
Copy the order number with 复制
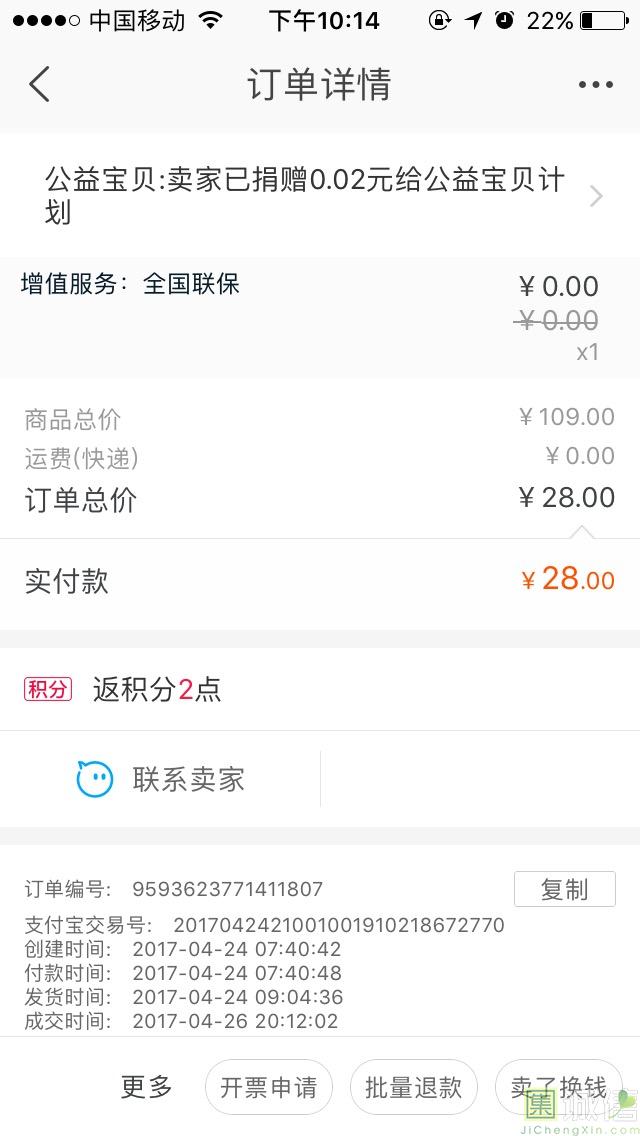(x=564, y=889)
